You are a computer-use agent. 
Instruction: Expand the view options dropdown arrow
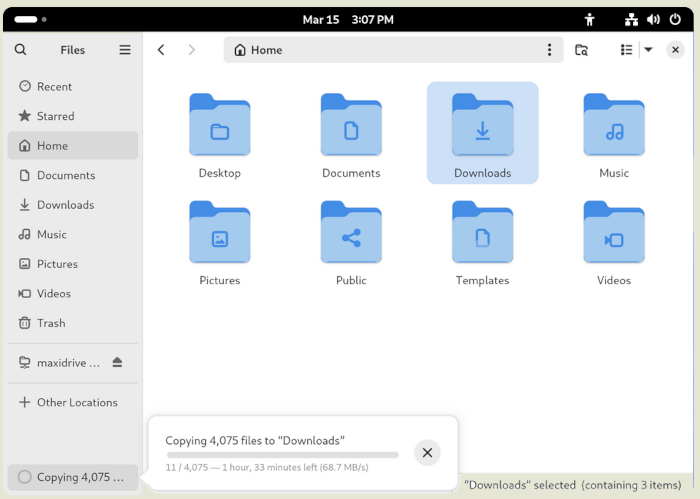648,50
